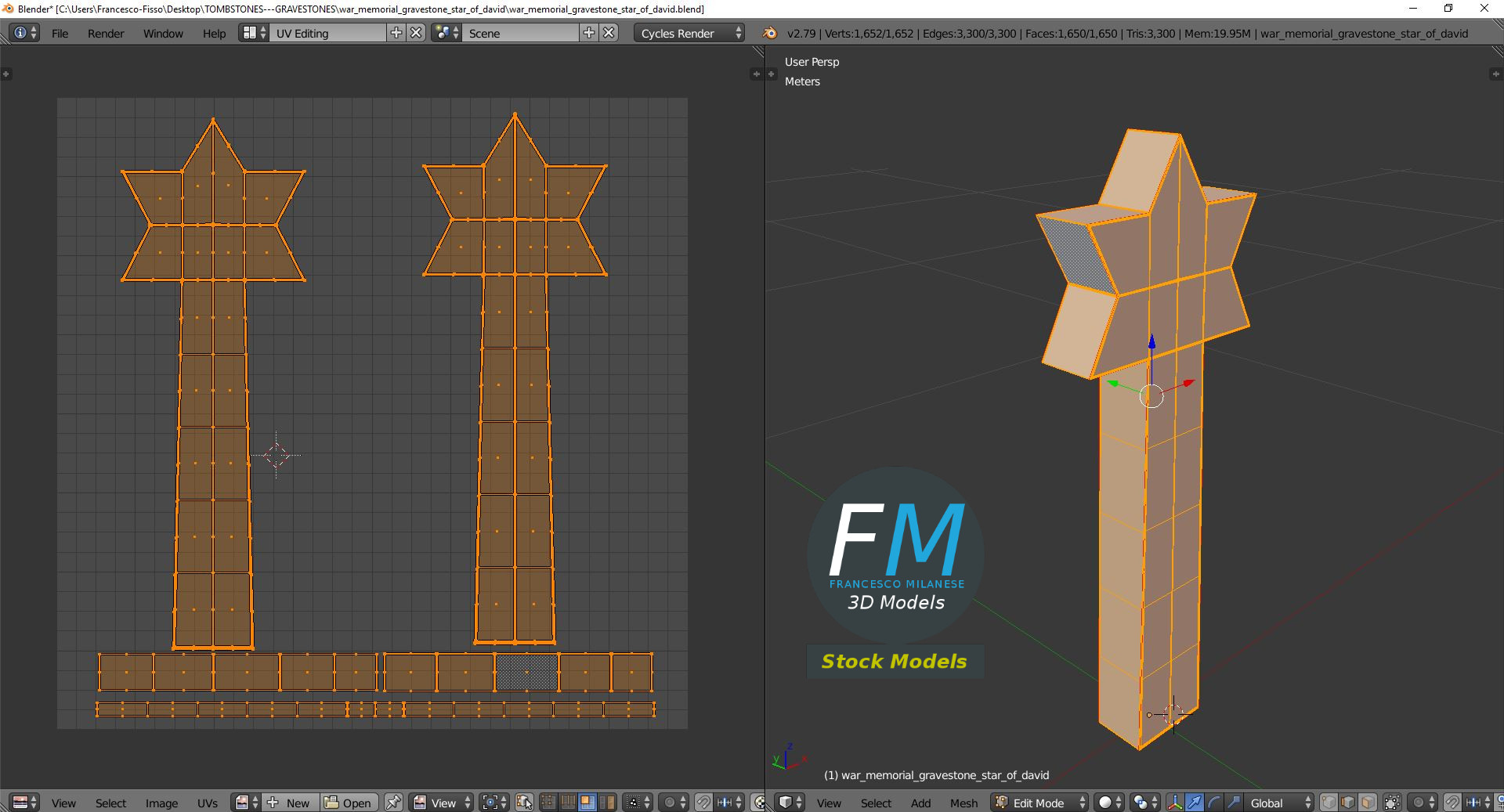Enable the snap magnet icon
1504x812 pixels.
[1452, 801]
